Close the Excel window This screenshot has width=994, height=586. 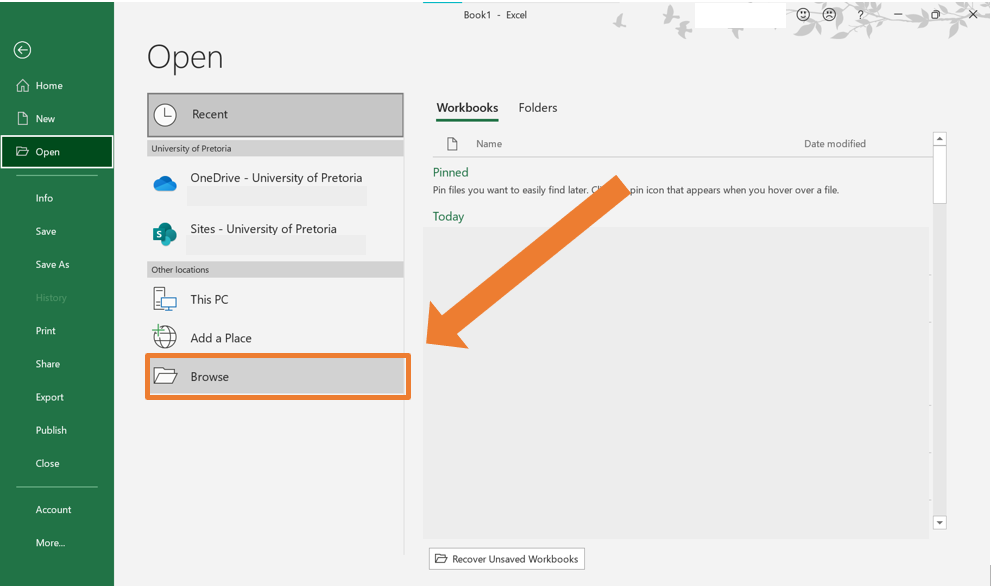(x=973, y=15)
